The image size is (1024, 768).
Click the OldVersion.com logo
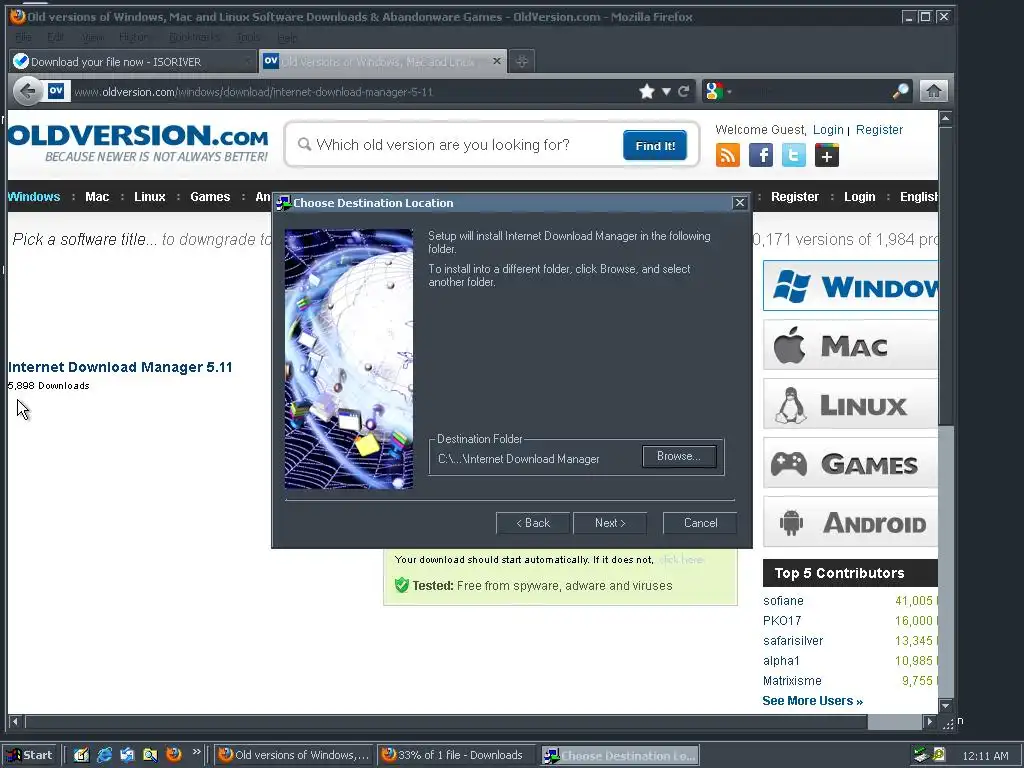138,144
